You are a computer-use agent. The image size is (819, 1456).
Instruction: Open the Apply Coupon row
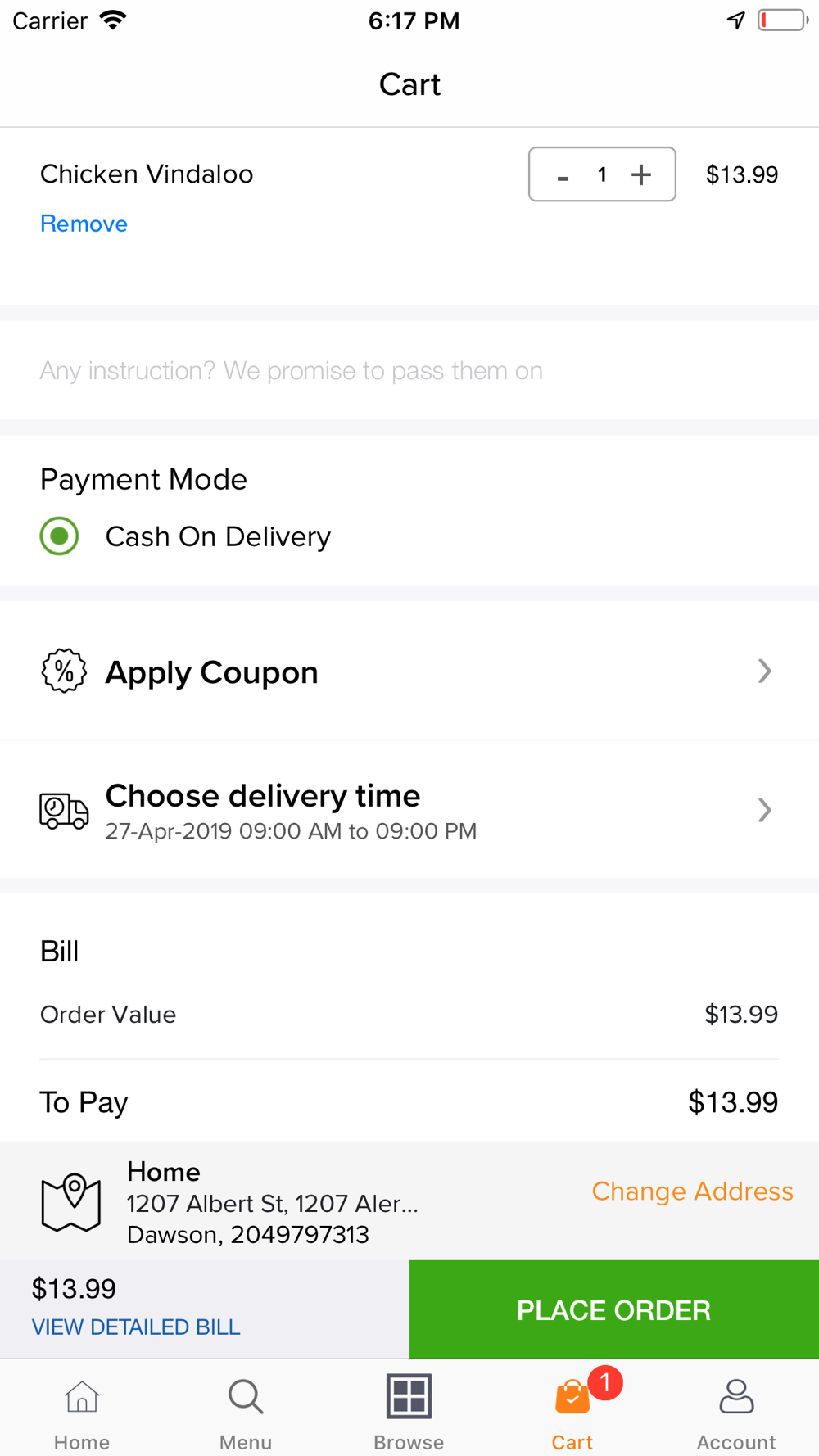coord(409,671)
